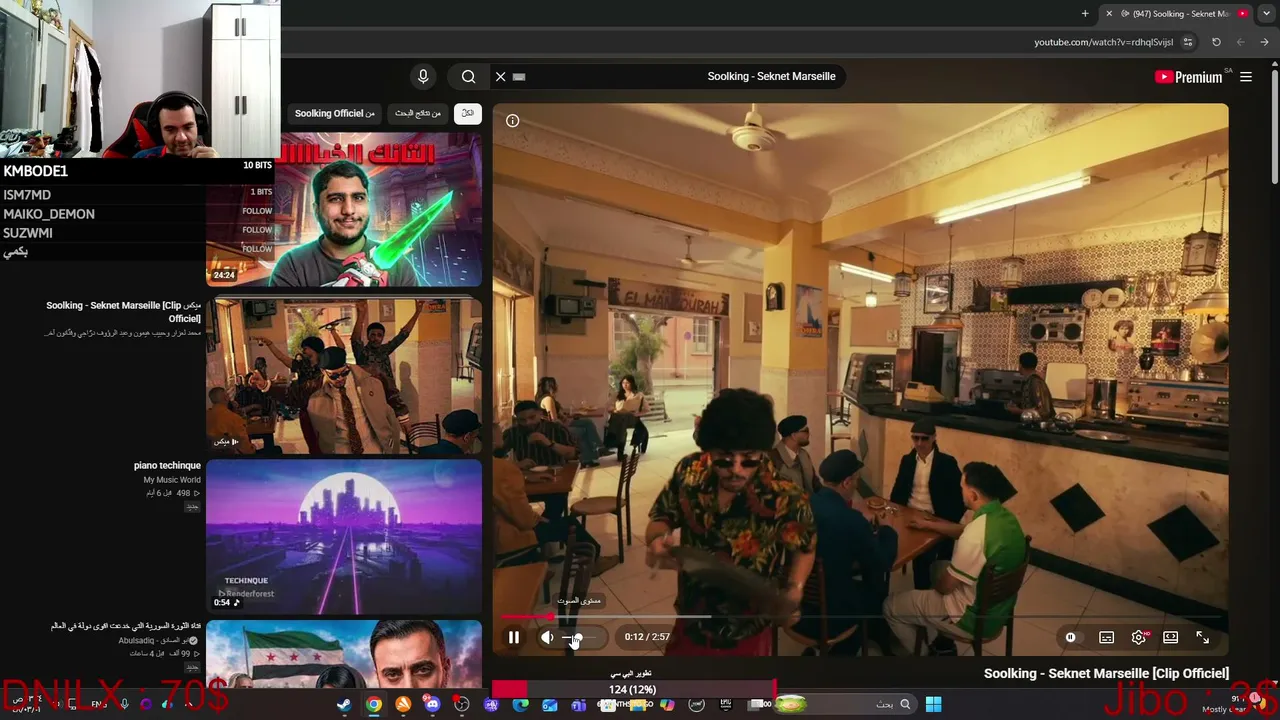Open the 'My Music World' channel link
Viewport: 1280px width, 720px height.
point(171,480)
